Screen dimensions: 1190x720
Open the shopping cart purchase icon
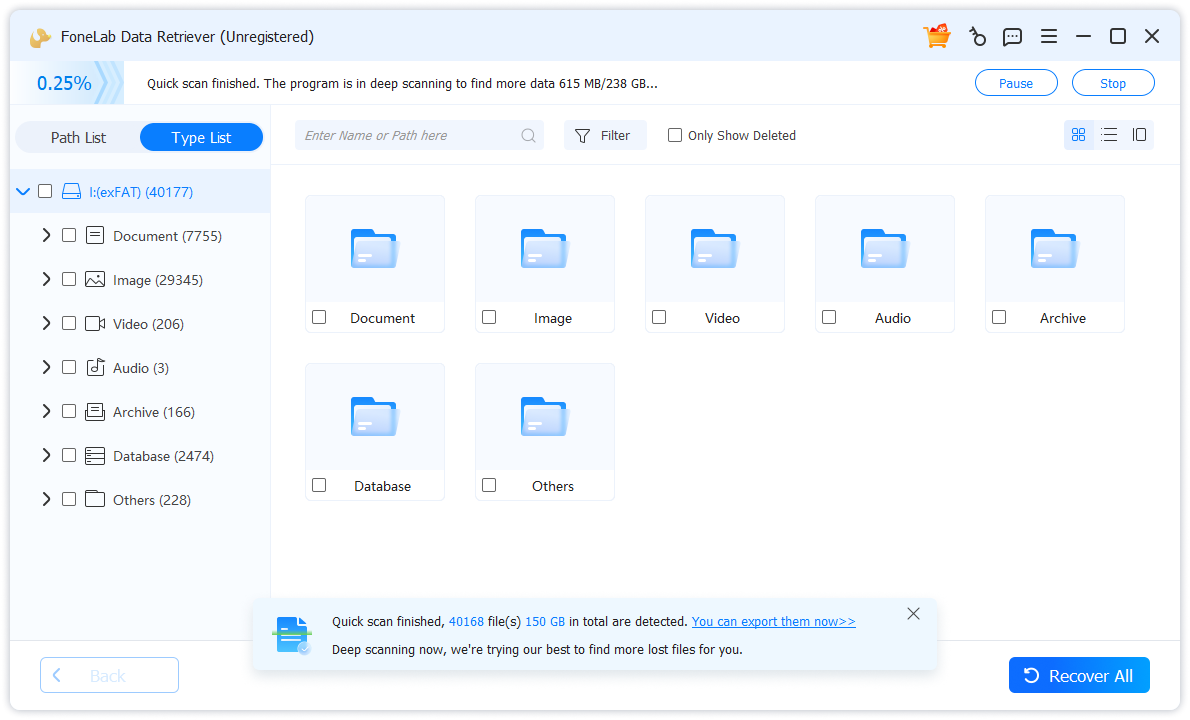click(x=936, y=35)
